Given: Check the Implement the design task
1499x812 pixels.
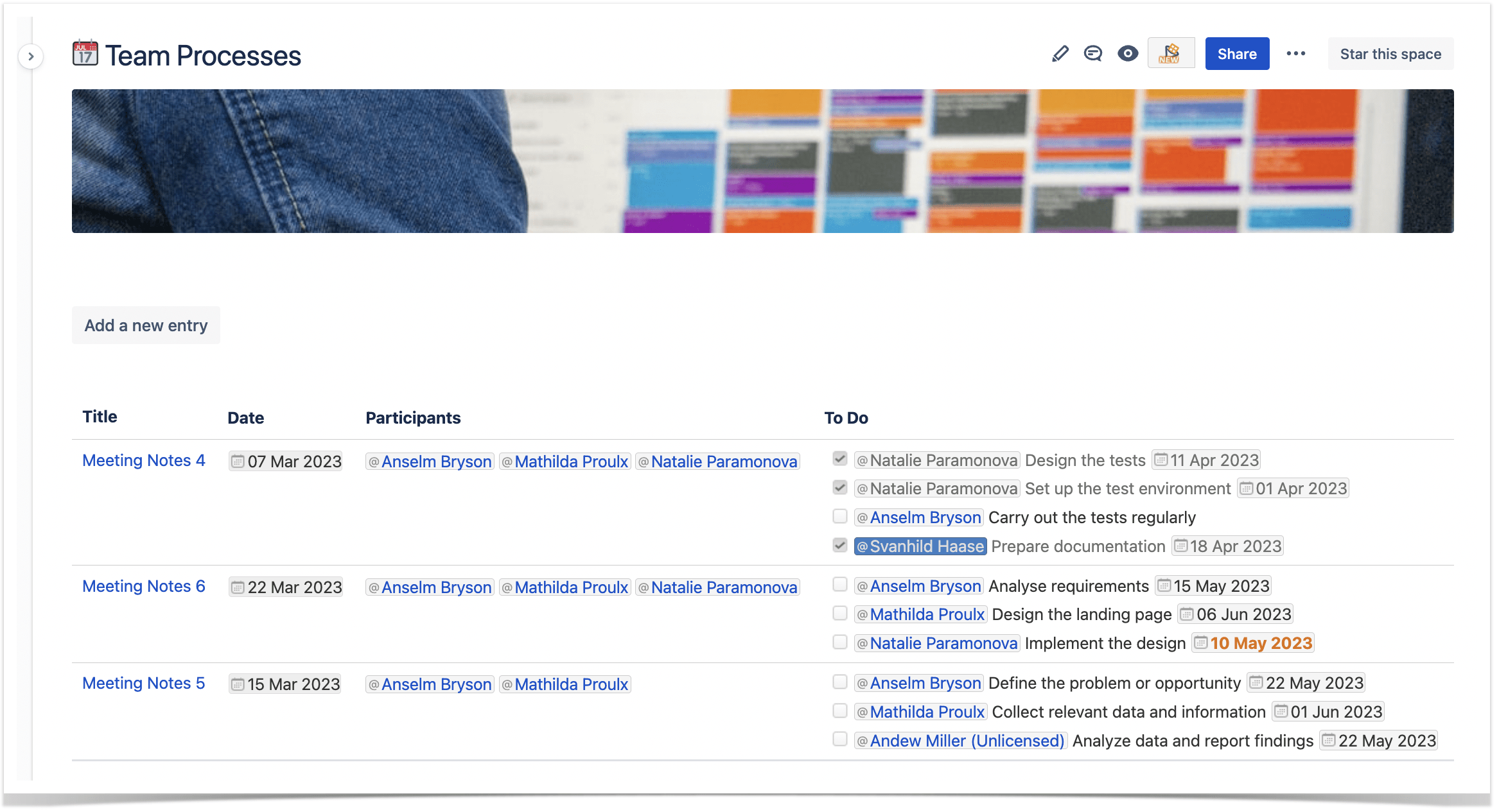Looking at the screenshot, I should (840, 642).
